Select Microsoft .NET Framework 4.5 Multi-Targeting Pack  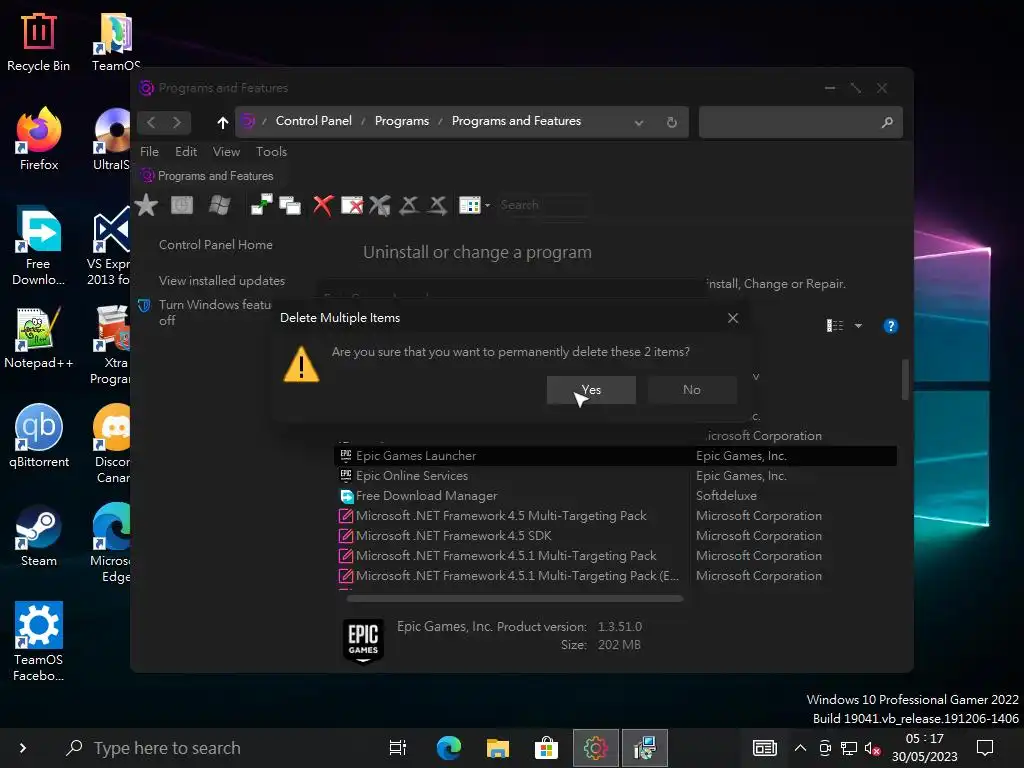(x=615, y=516)
